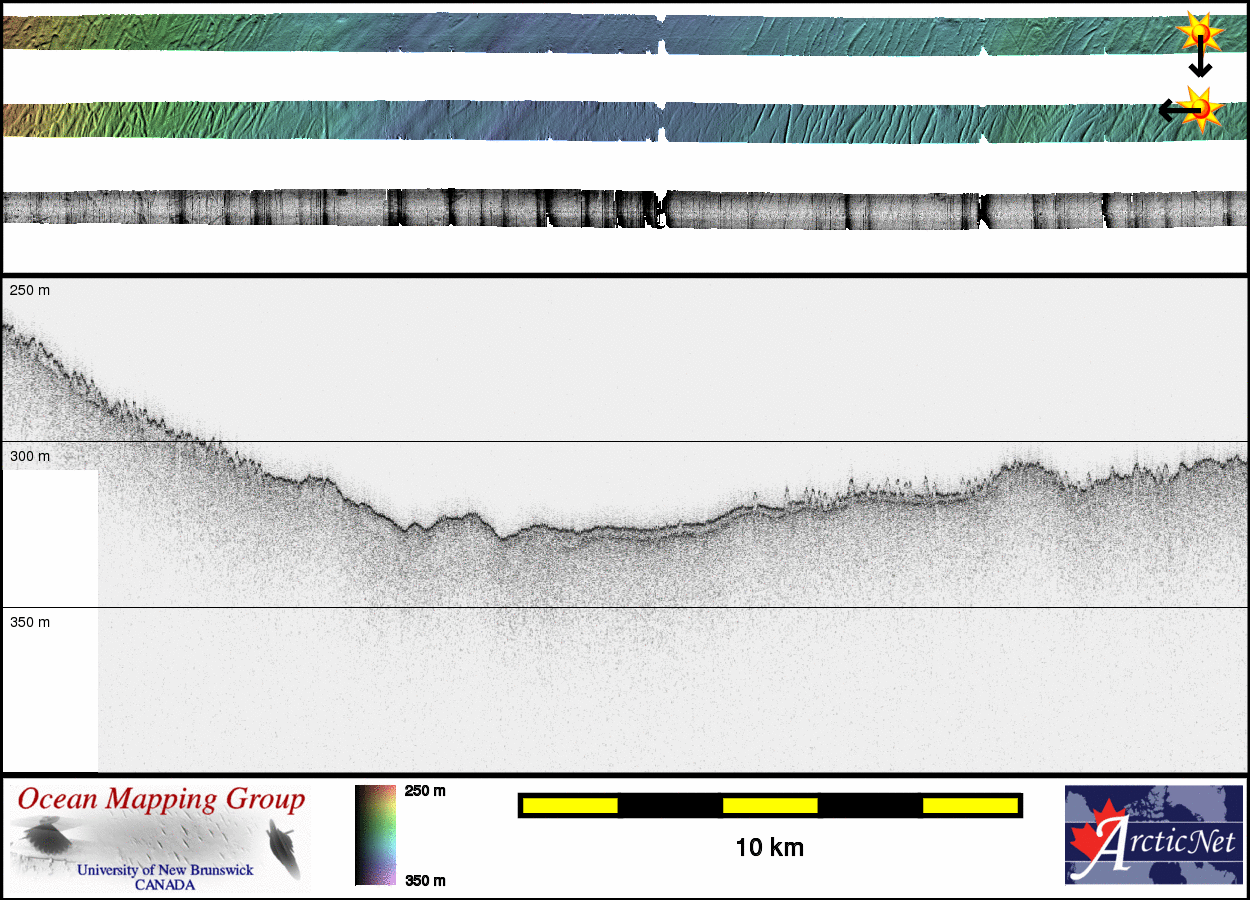
Task: Select the second sun-illuminated bathymetry strip
Action: [x=600, y=121]
